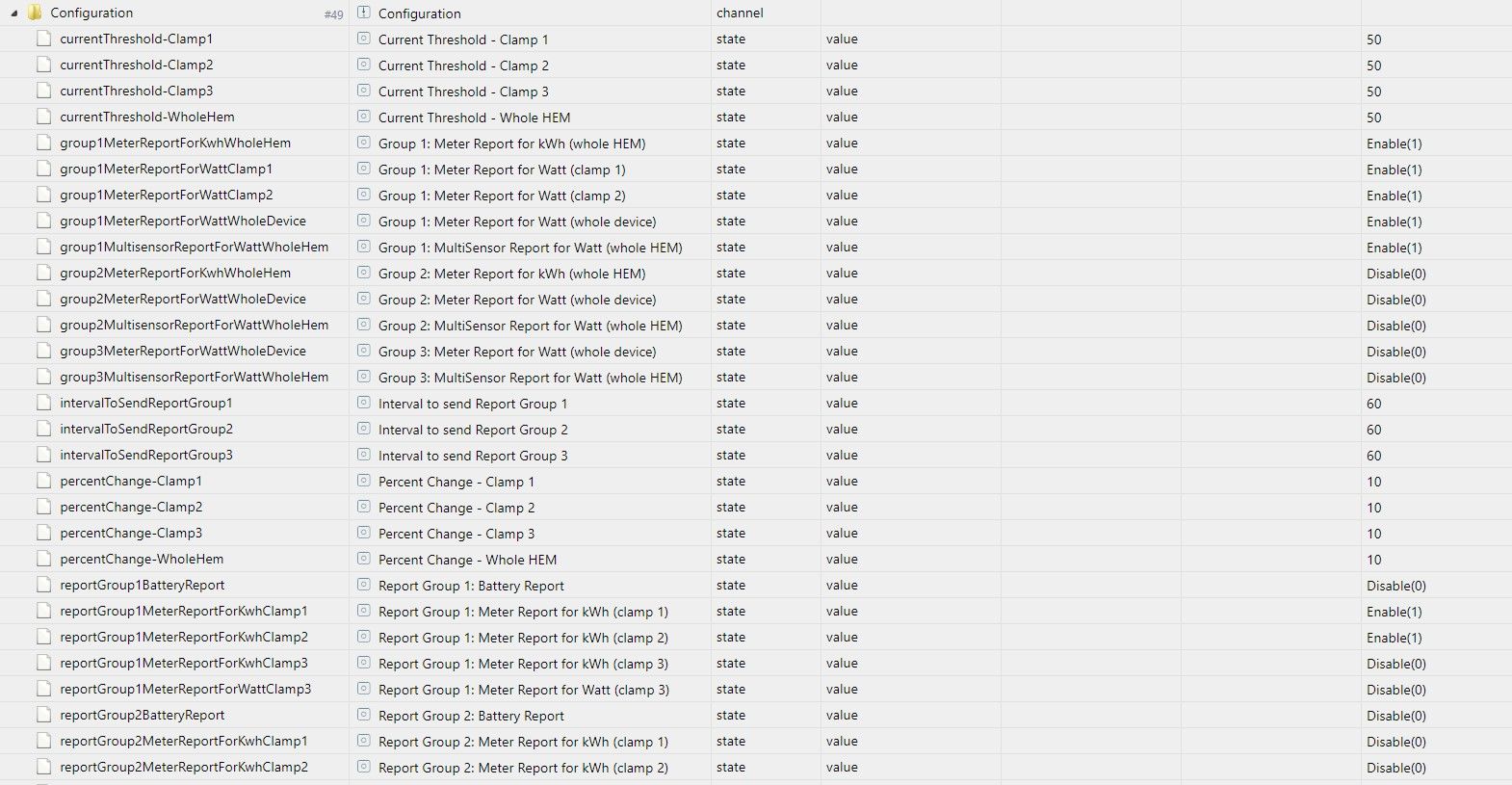The width and height of the screenshot is (1512, 785).
Task: Select group1MeterReportForWattClamp1 tree item
Action: tap(167, 169)
